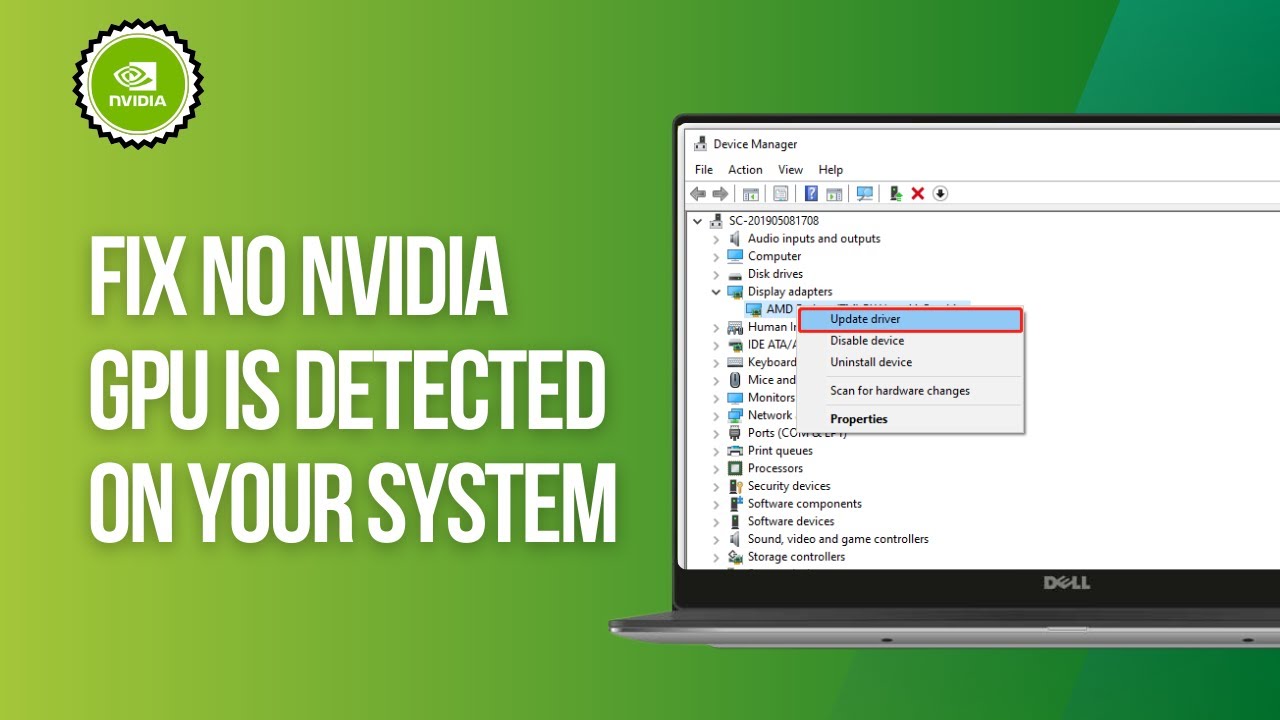Expand the Disk drives category
The width and height of the screenshot is (1280, 720).
pyautogui.click(x=716, y=274)
